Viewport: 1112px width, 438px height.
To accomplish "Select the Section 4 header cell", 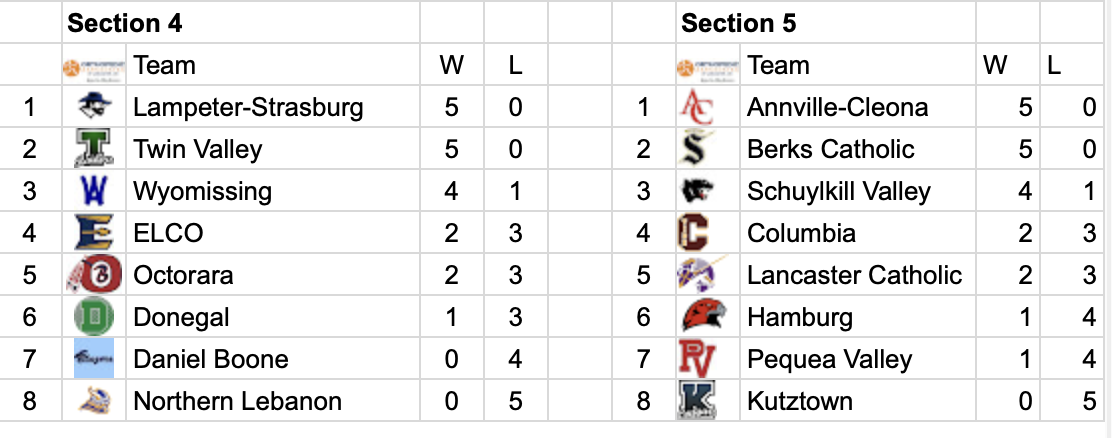I will (240, 22).
